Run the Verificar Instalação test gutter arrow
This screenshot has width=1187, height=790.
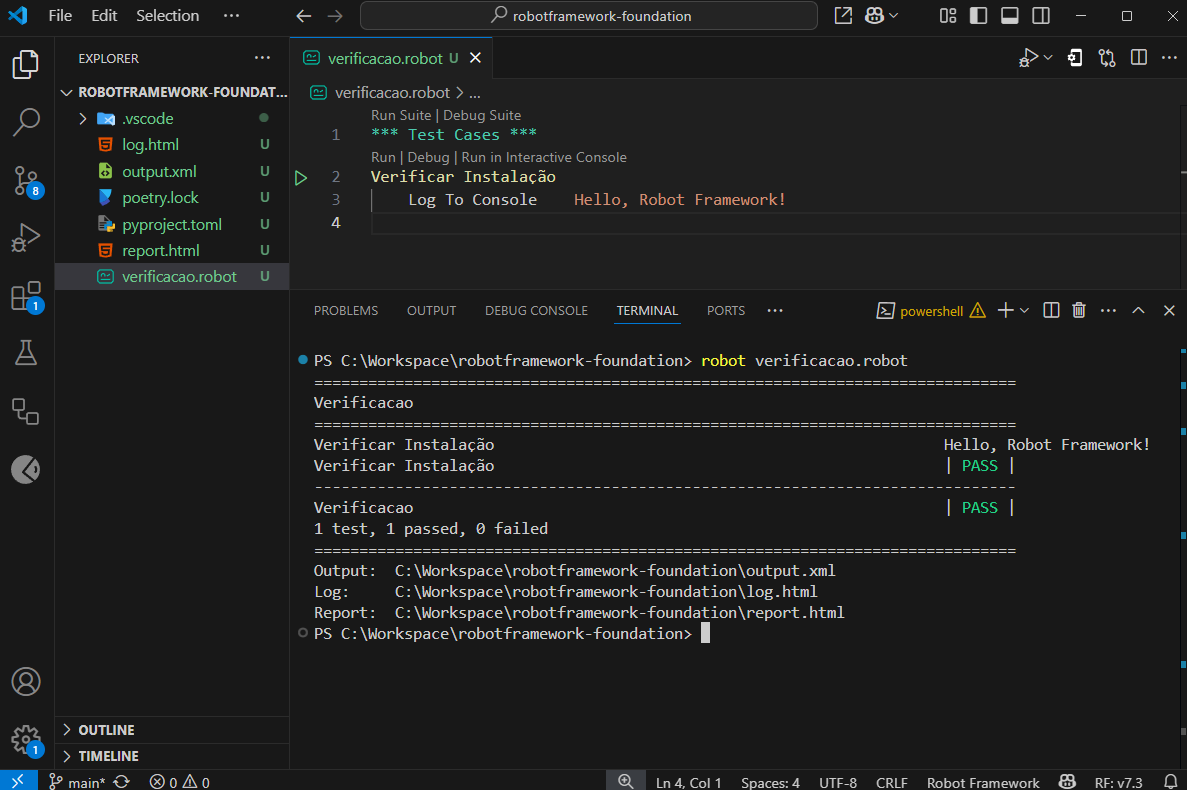click(x=301, y=178)
